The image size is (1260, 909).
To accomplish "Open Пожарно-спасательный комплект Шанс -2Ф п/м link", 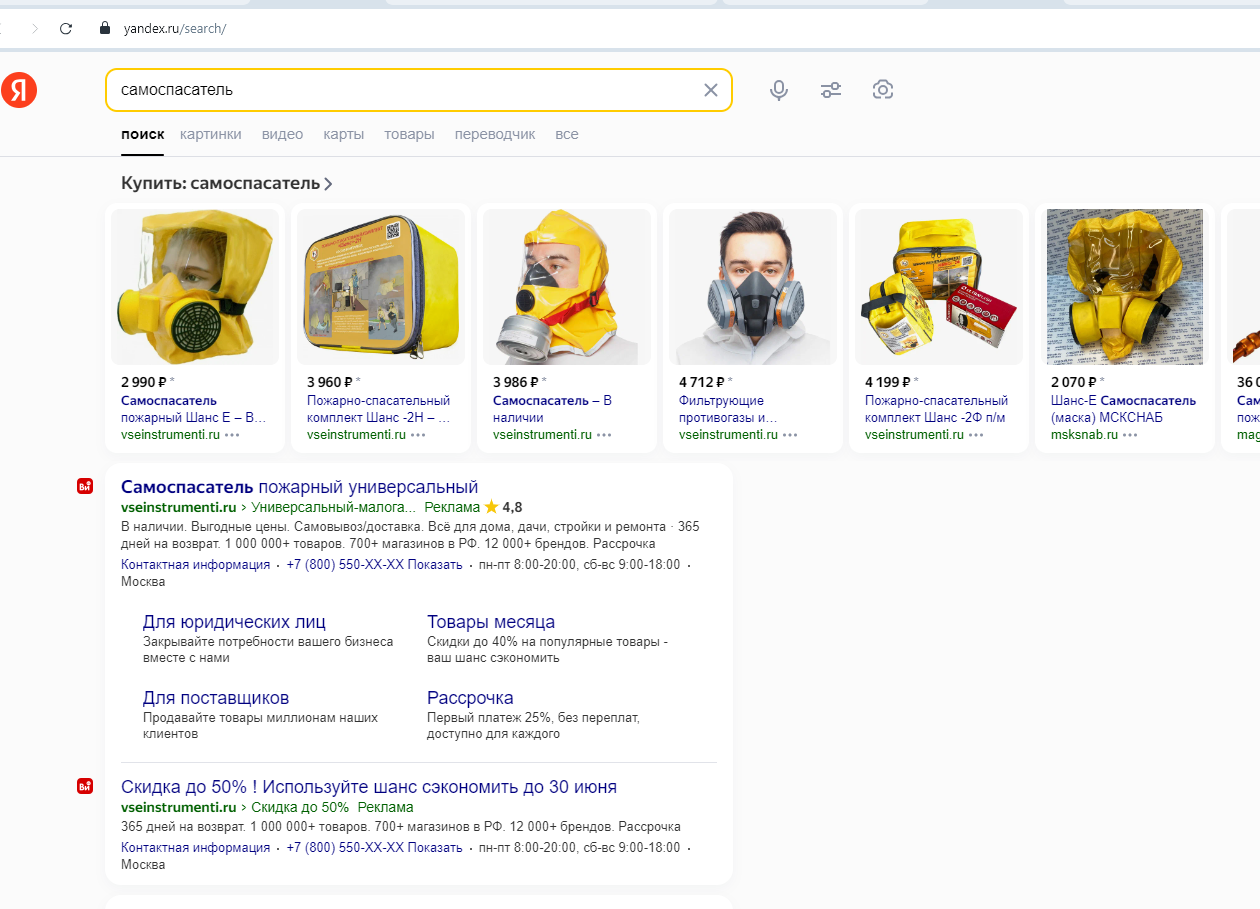I will click(935, 409).
